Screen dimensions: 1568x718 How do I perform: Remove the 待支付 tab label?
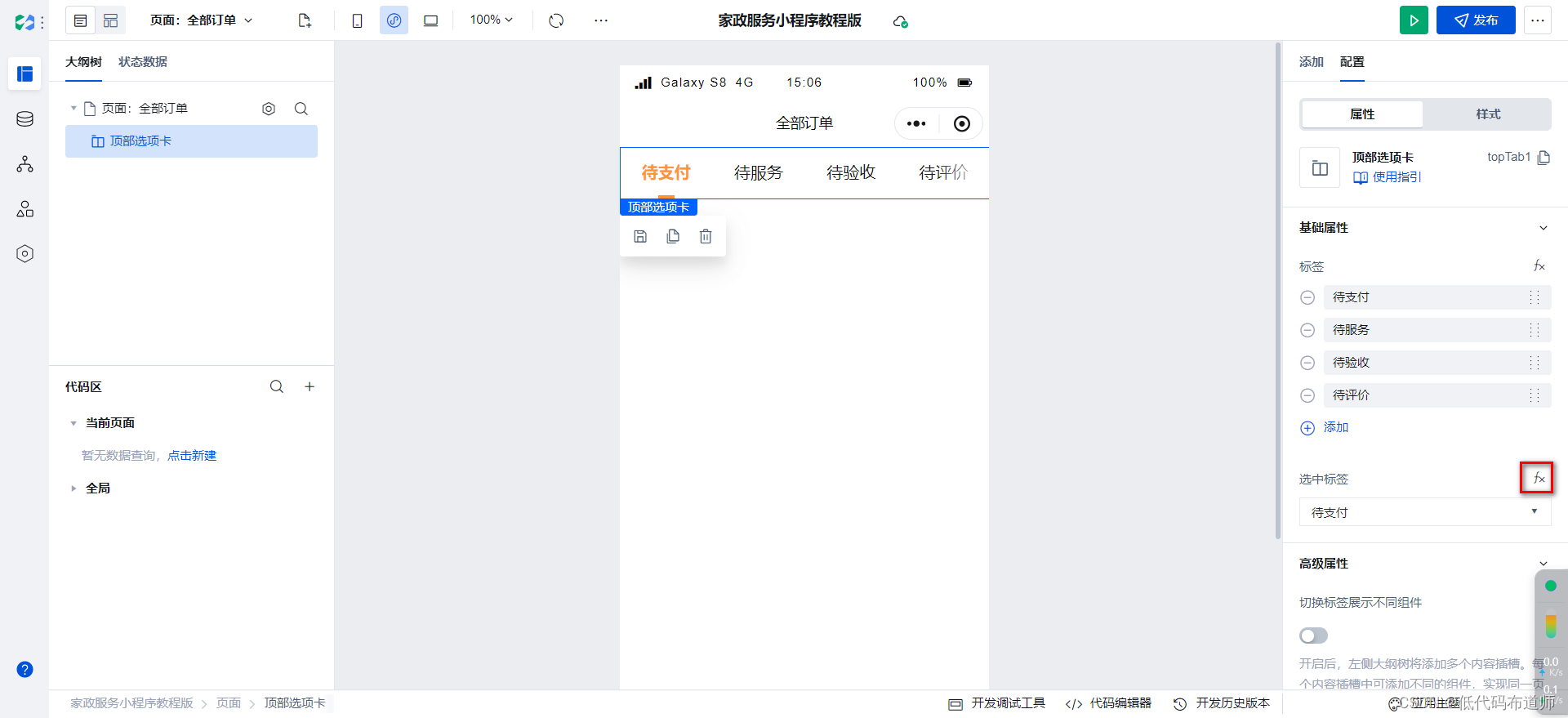point(1307,297)
